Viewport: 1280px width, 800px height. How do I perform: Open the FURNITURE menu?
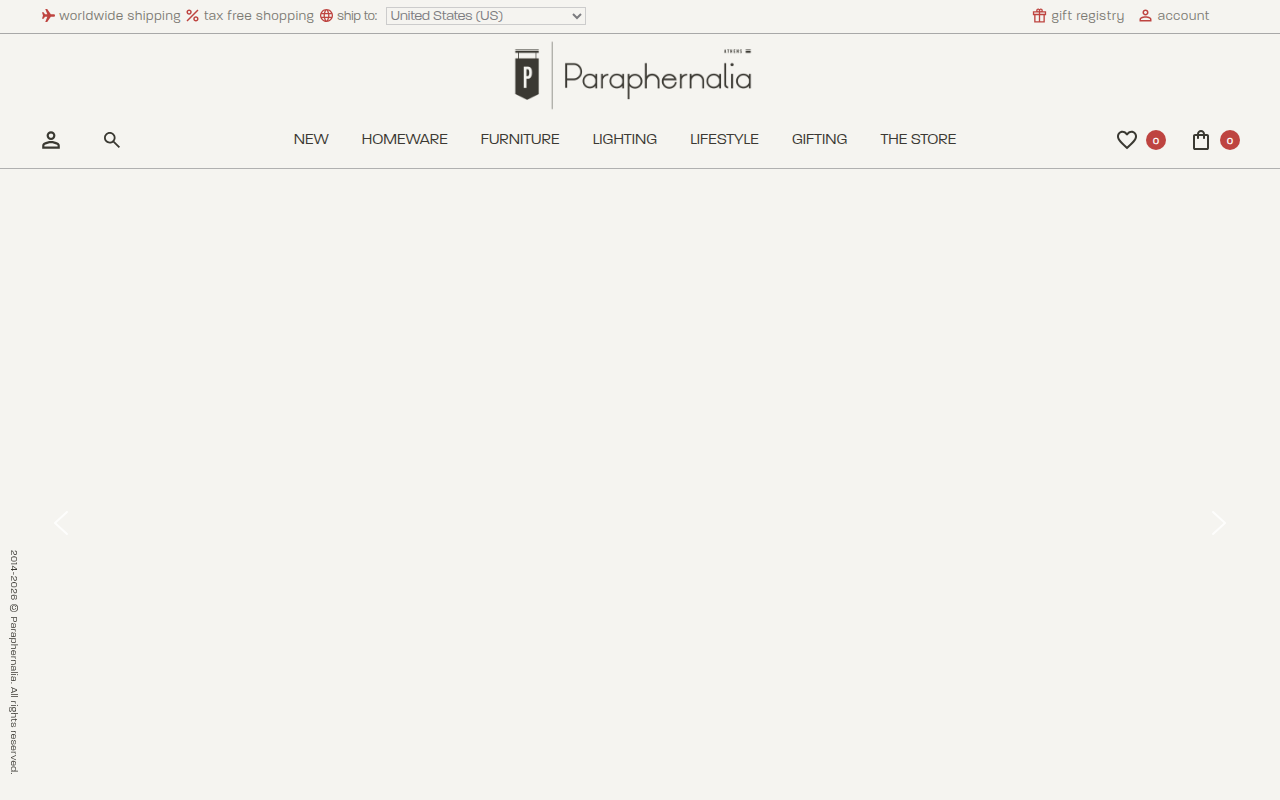(520, 139)
